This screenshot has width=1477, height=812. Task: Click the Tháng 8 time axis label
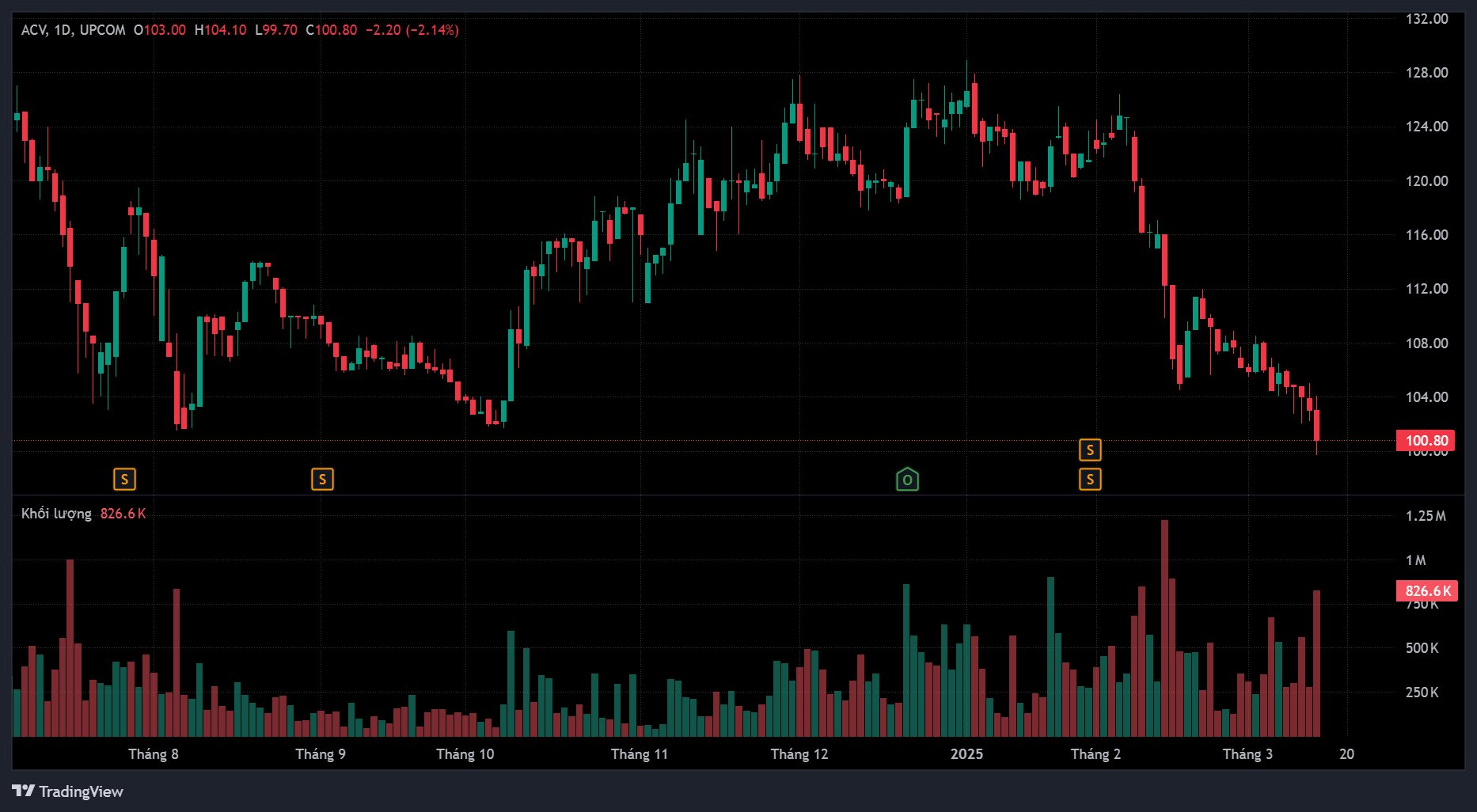(154, 753)
